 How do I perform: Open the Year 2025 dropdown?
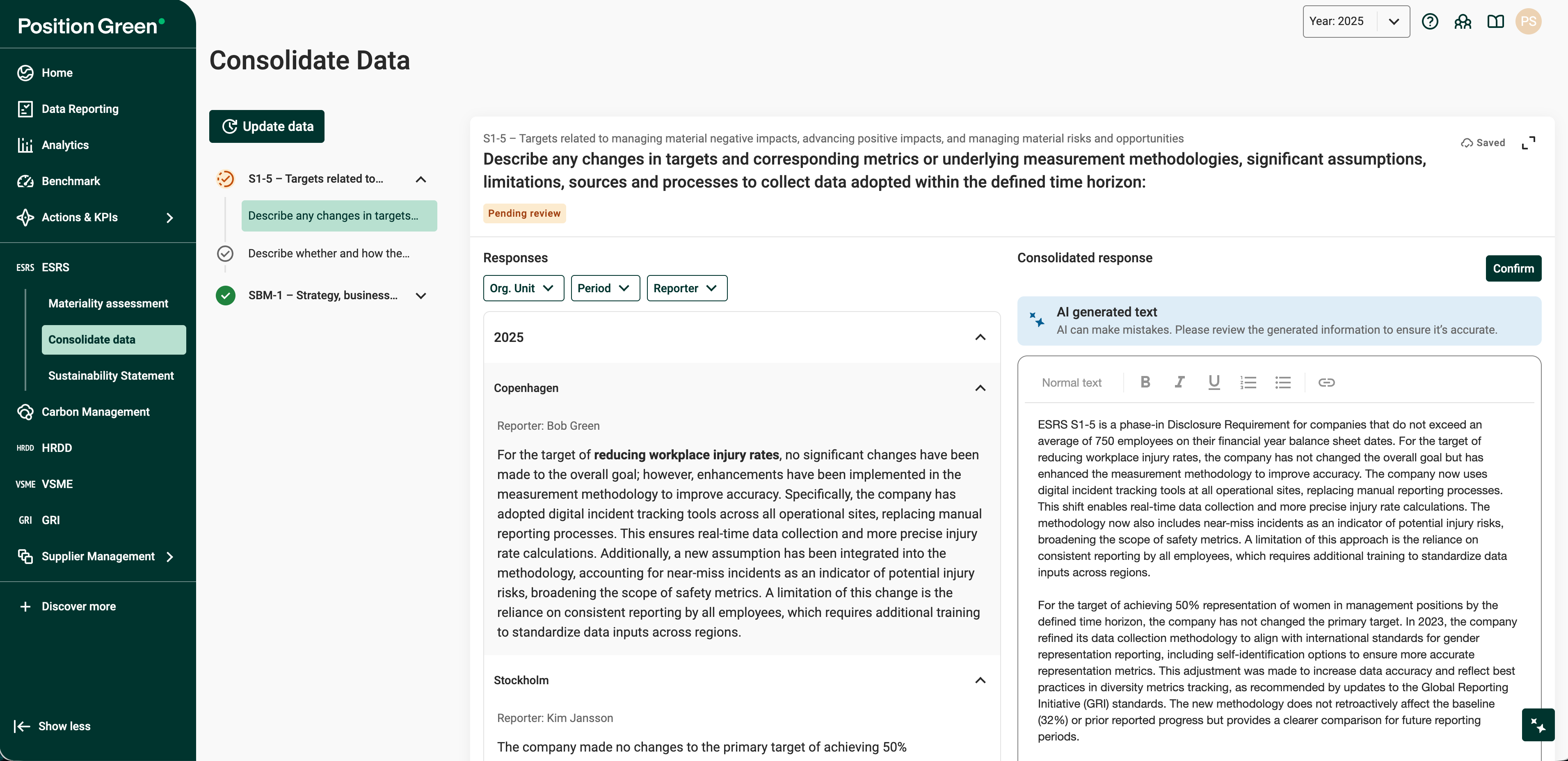(1355, 22)
